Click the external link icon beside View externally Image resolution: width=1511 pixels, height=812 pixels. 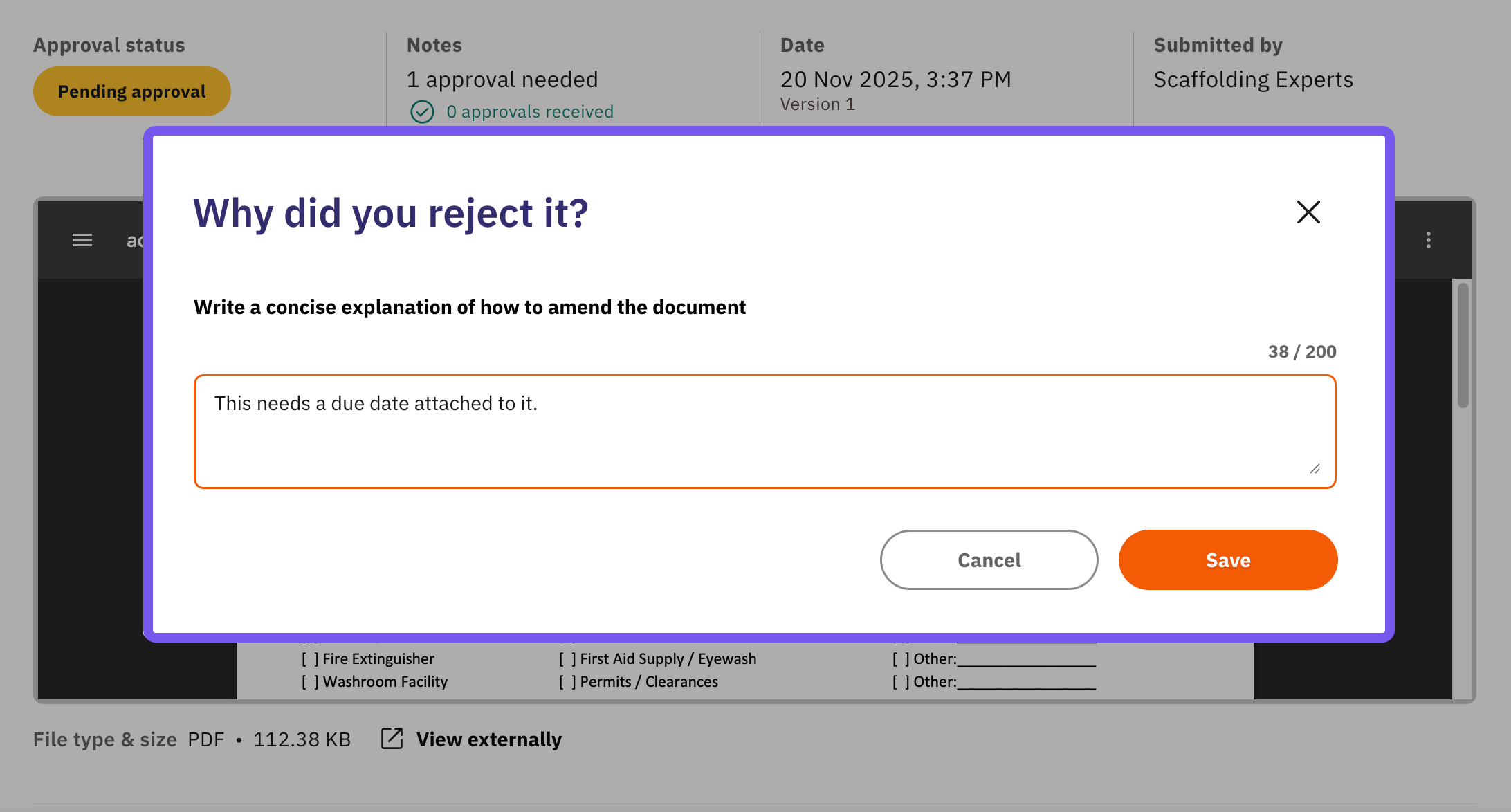point(392,739)
